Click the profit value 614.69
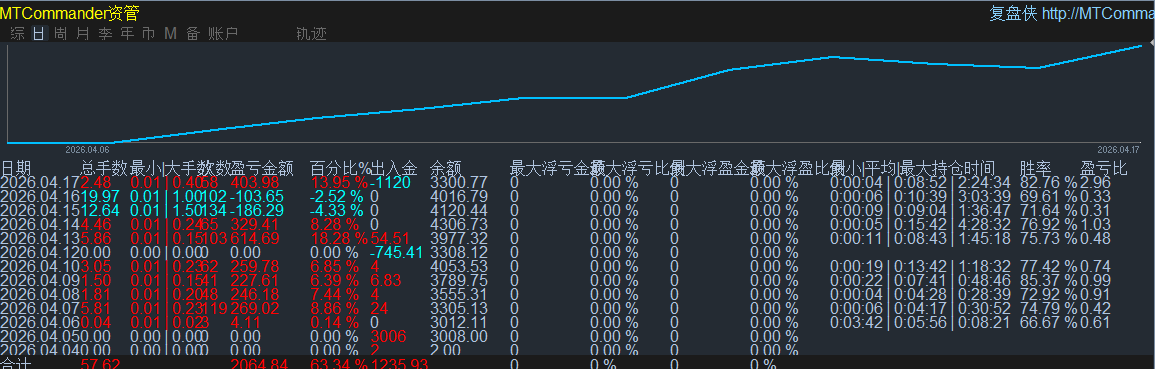This screenshot has height=369, width=1155. click(255, 239)
